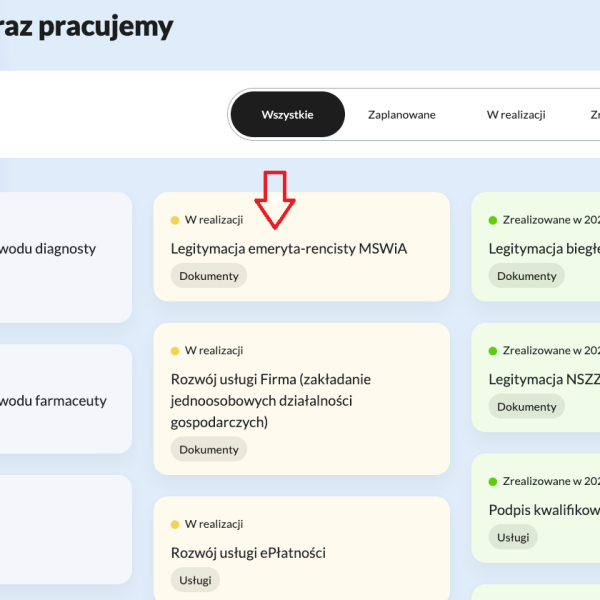Click W realizacji status on ePłatności card

[214, 524]
